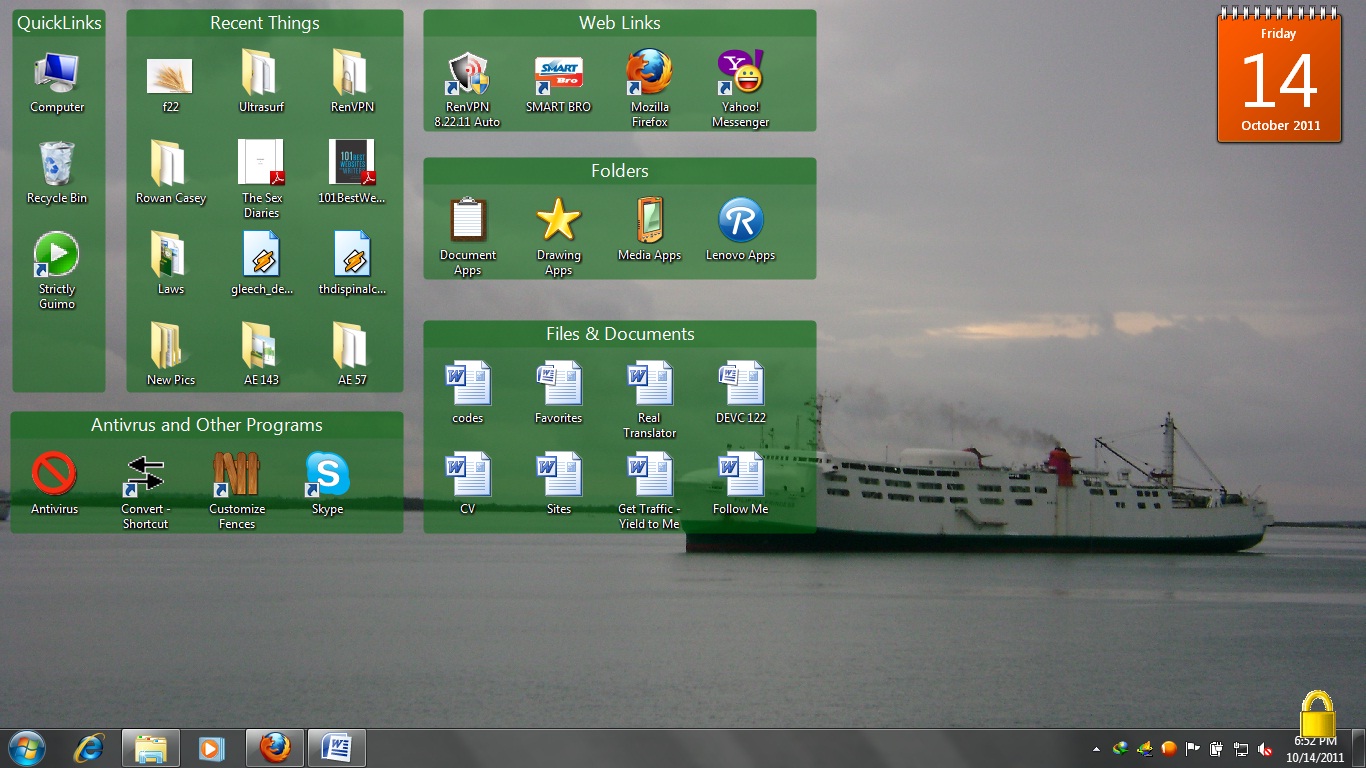The height and width of the screenshot is (768, 1366).
Task: Open the Windows Start menu
Action: (25, 748)
